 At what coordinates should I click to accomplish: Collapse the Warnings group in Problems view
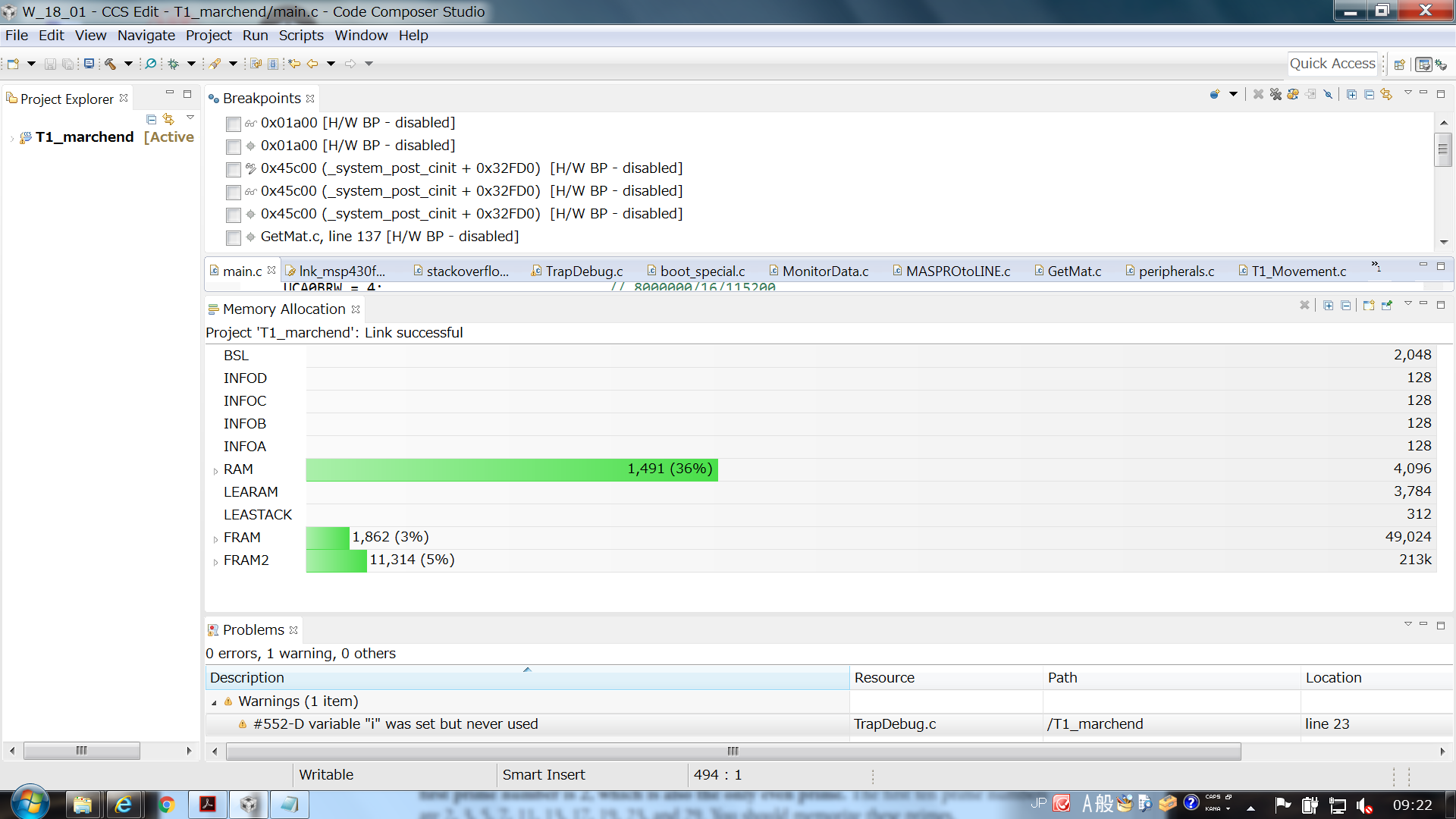click(x=213, y=701)
